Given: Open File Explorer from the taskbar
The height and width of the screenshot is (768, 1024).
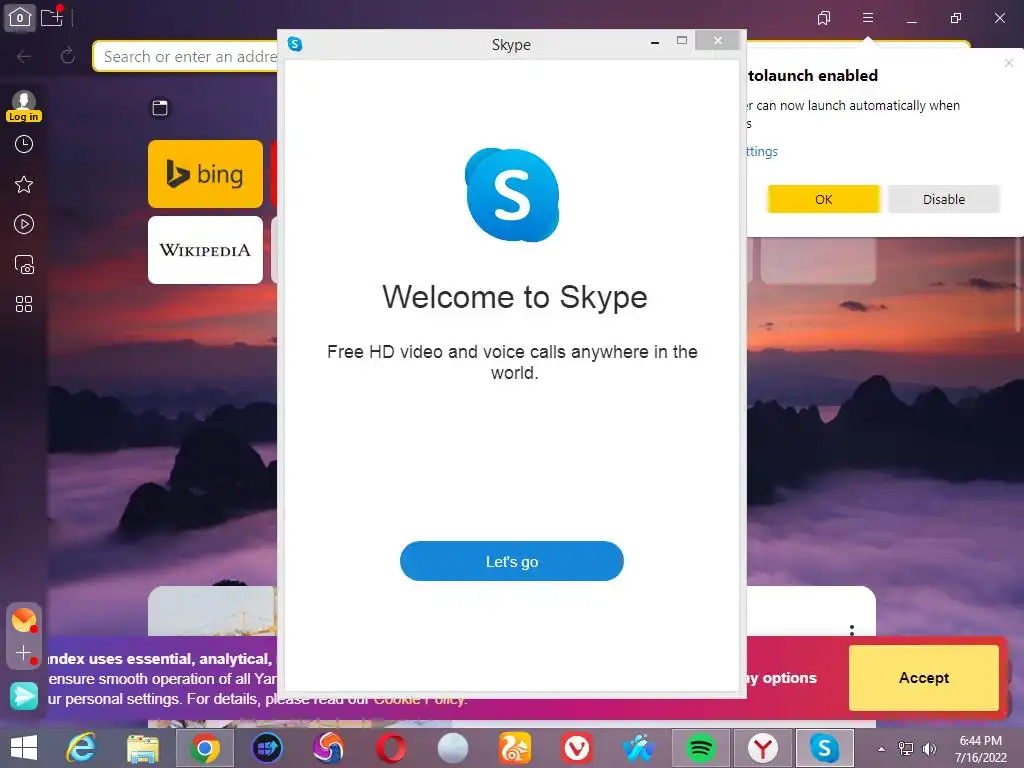Looking at the screenshot, I should [x=143, y=748].
